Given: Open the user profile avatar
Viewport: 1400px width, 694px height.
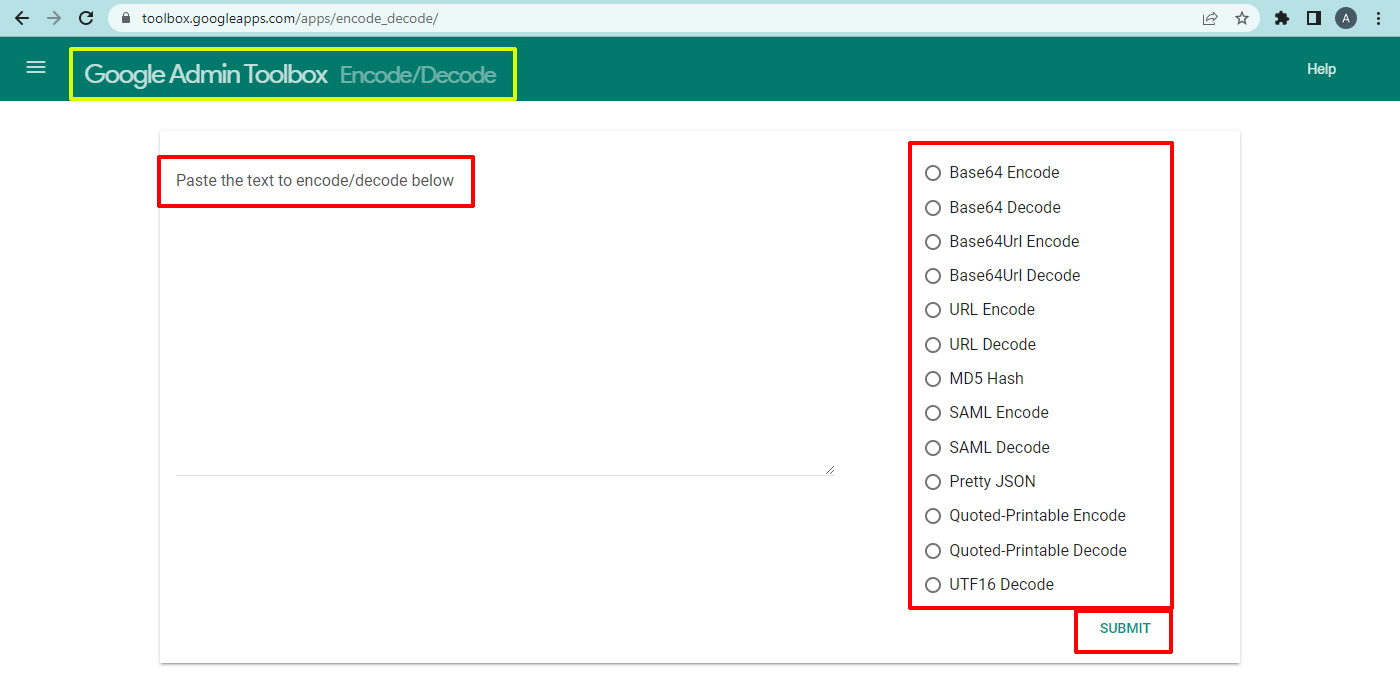Looking at the screenshot, I should pos(1346,18).
